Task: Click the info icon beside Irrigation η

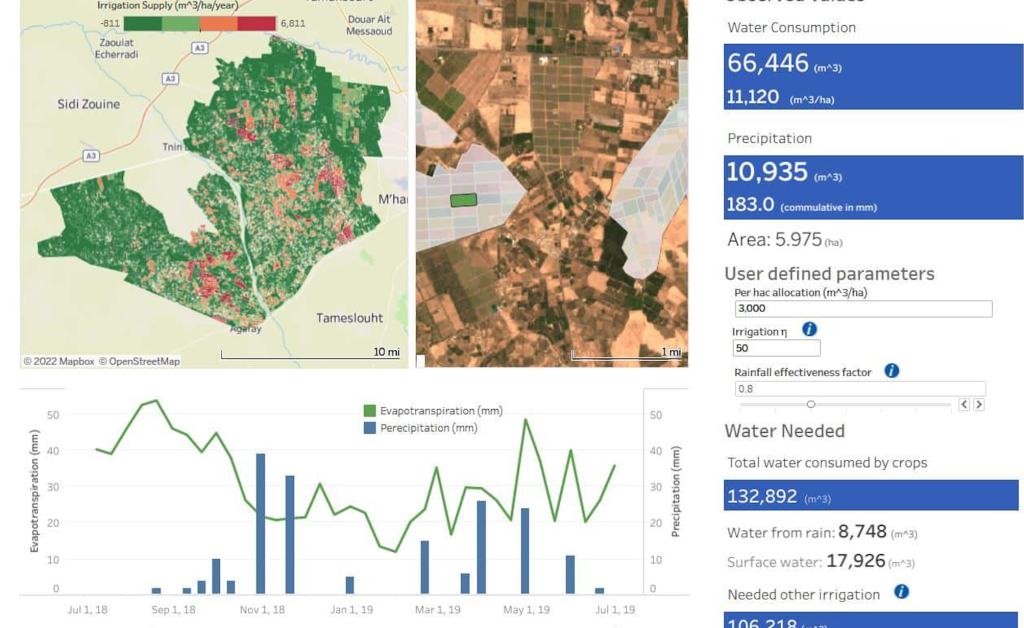Action: [x=809, y=329]
